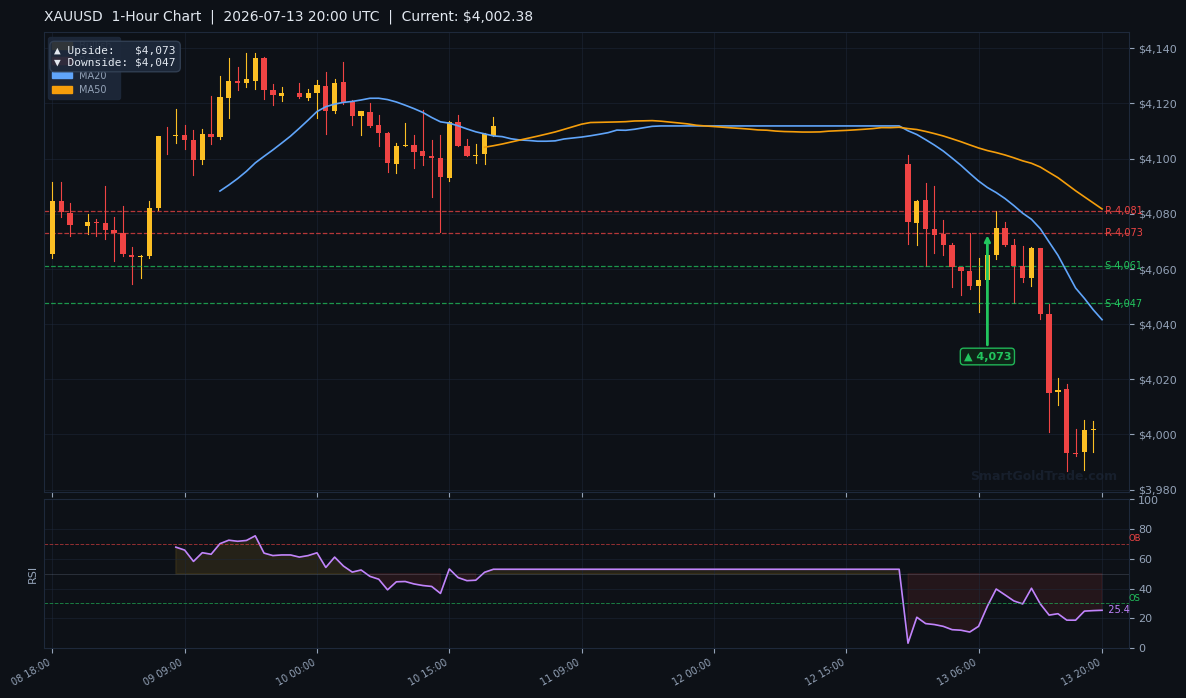Click the $4,000 price axis label
The image size is (1186, 698).
click(x=1157, y=436)
